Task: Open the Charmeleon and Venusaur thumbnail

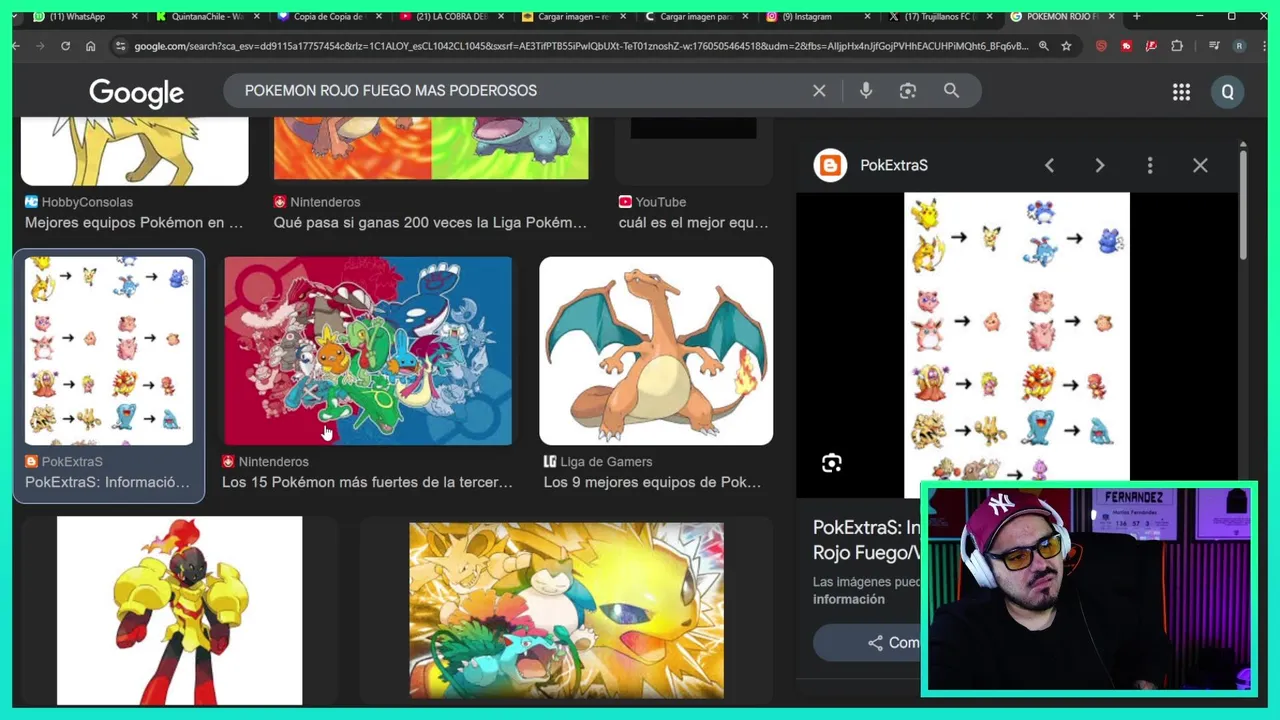Action: point(431,148)
